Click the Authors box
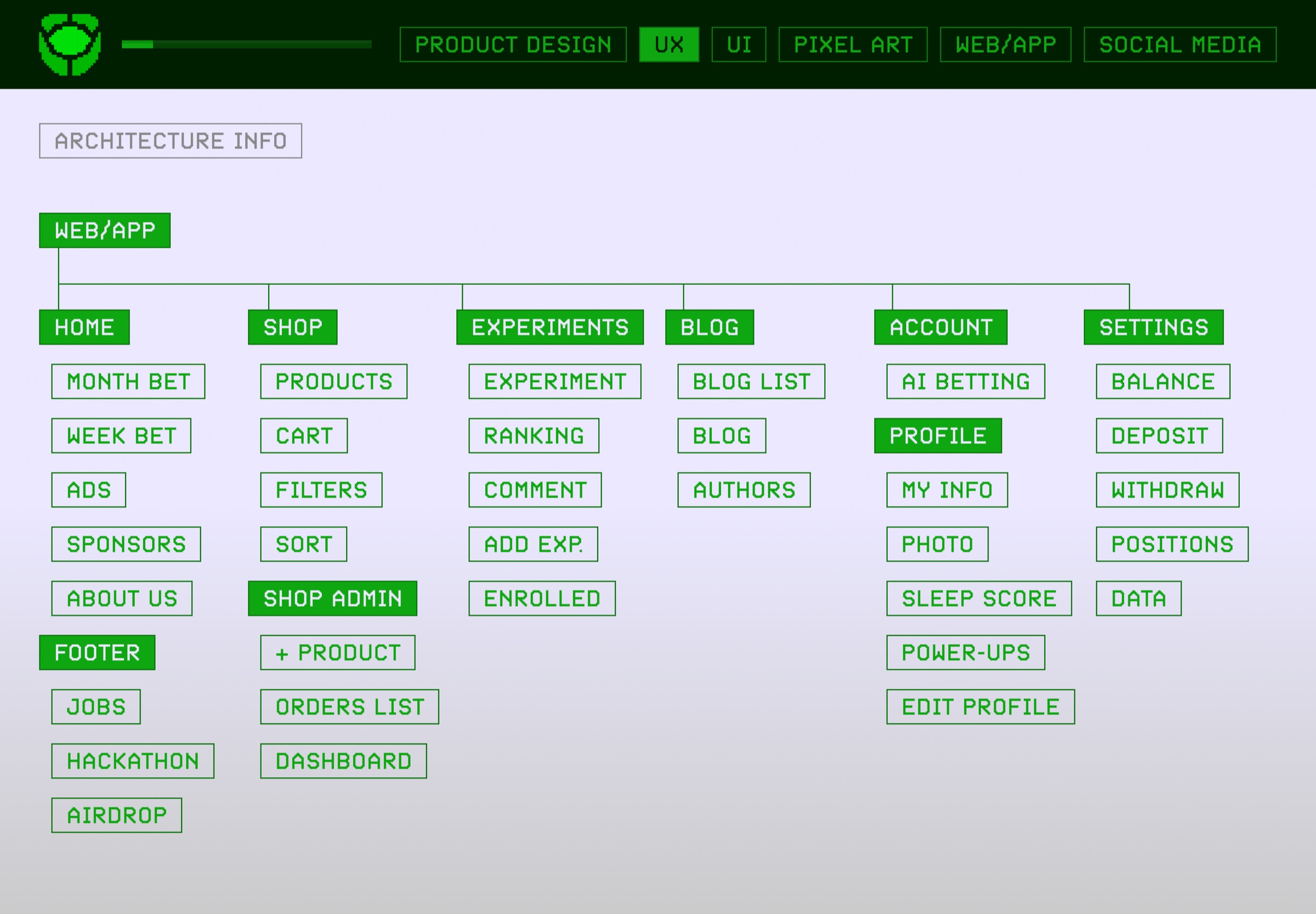This screenshot has width=1316, height=914. [x=744, y=489]
